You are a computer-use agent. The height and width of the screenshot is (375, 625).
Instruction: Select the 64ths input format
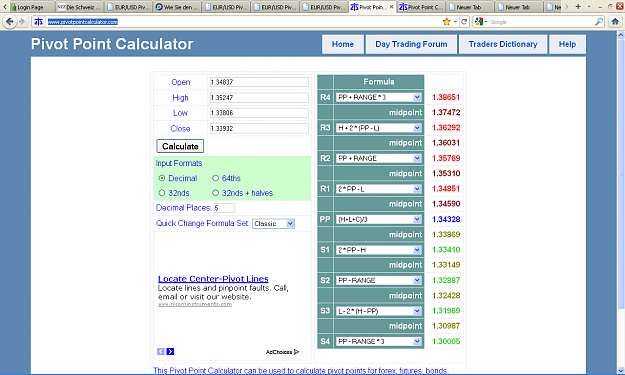(216, 178)
